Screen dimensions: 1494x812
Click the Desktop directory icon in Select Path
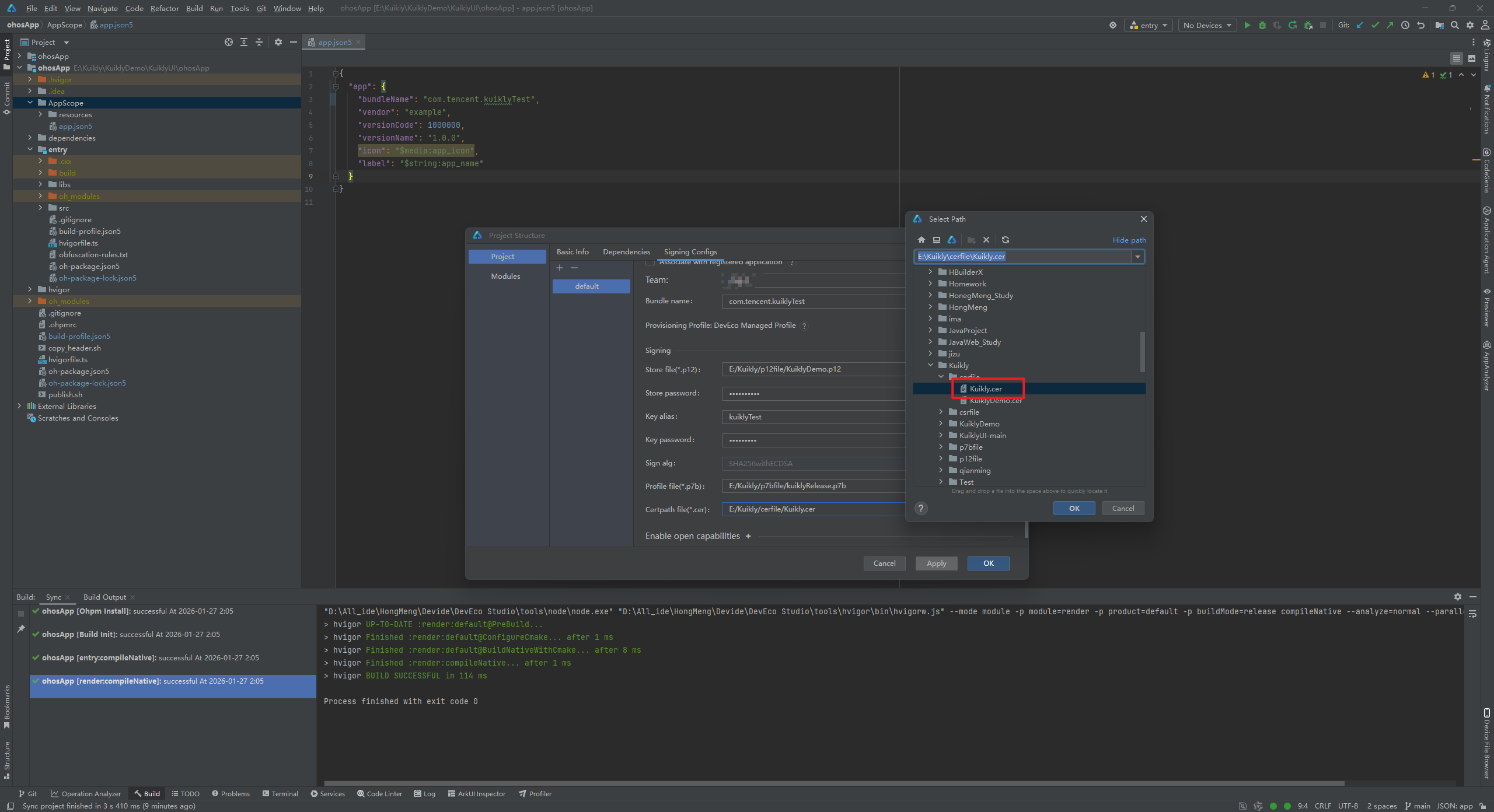click(937, 240)
